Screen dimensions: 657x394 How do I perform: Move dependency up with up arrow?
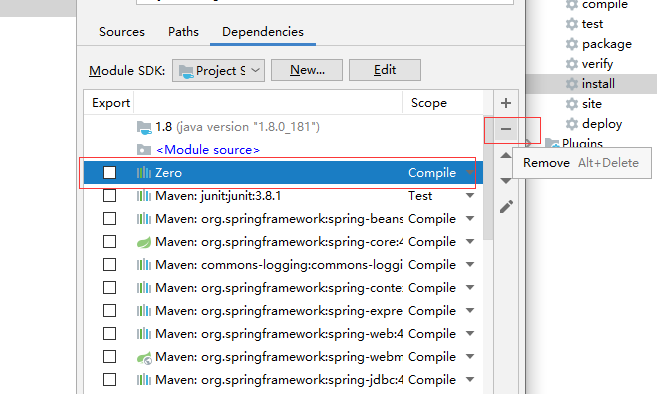(506, 156)
